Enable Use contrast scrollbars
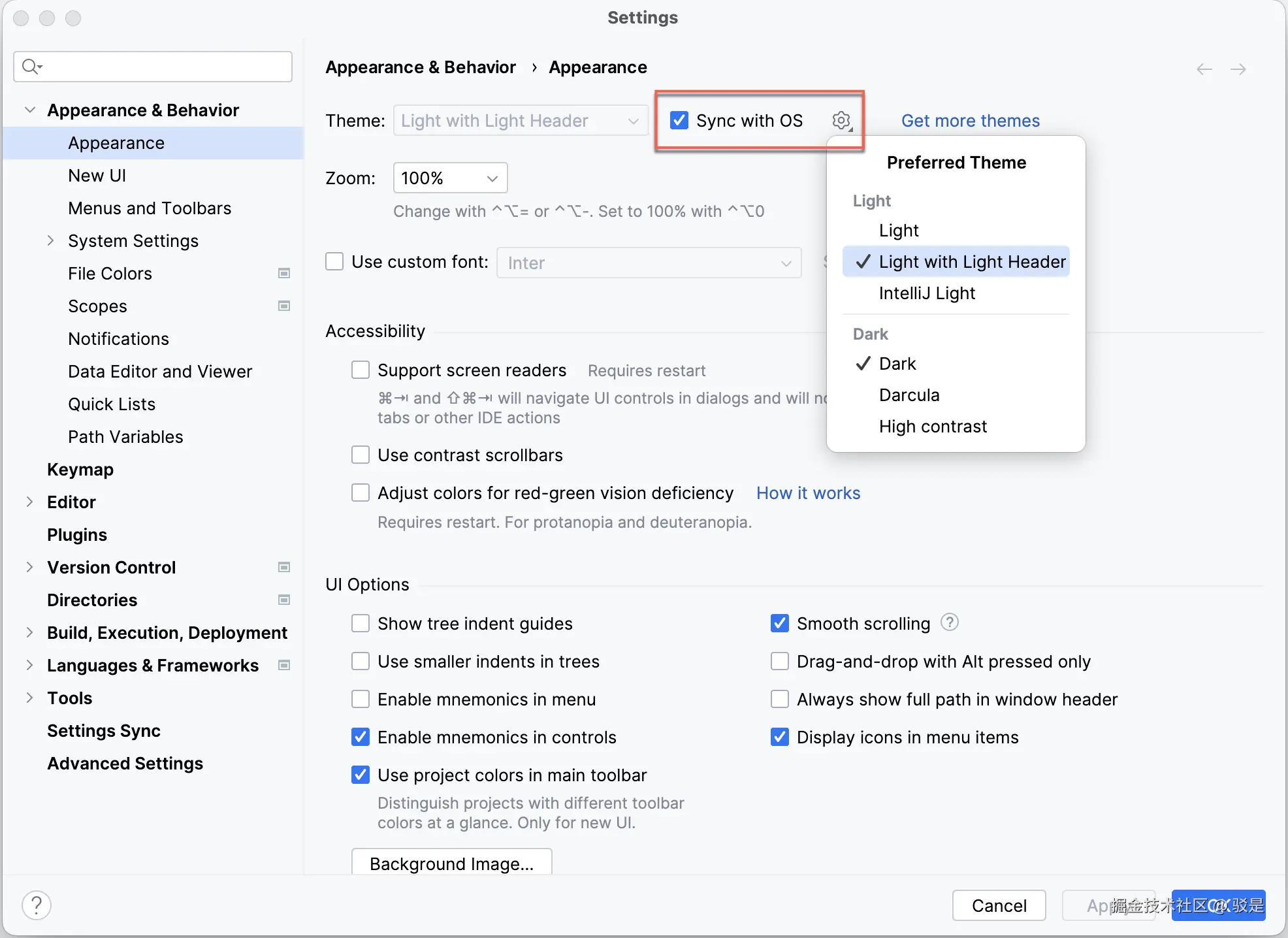Image resolution: width=1288 pixels, height=938 pixels. [361, 455]
